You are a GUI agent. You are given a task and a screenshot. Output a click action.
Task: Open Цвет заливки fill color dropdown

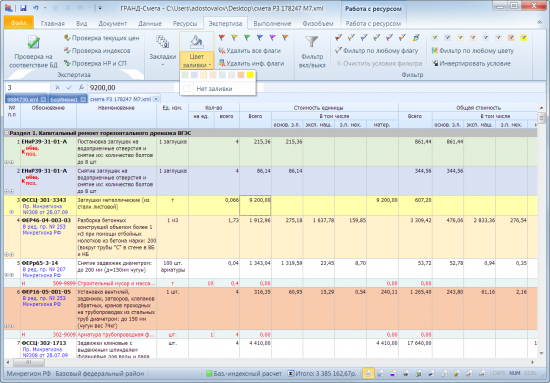point(196,60)
